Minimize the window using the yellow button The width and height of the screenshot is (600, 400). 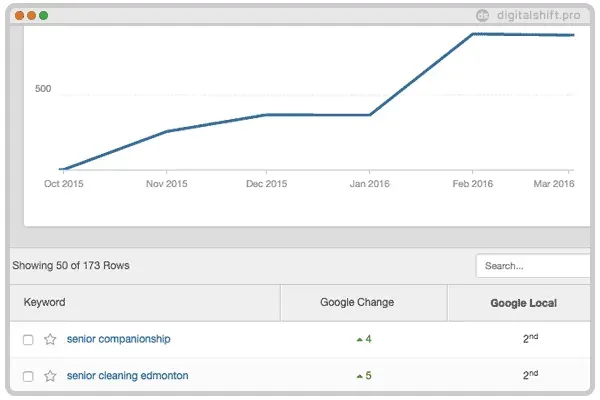(31, 16)
